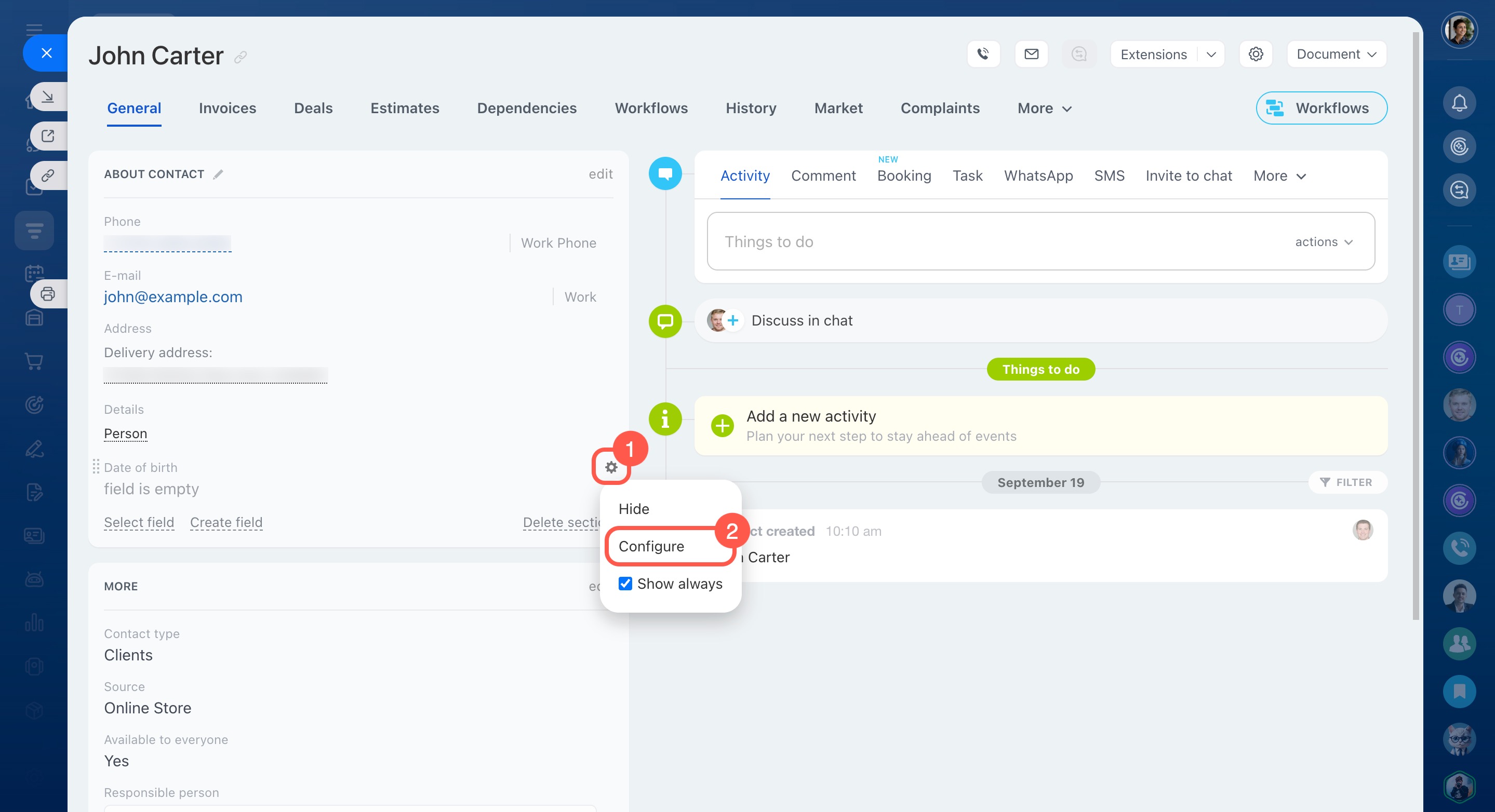This screenshot has height=812, width=1495.
Task: Click the phone call icon in header
Action: click(983, 54)
